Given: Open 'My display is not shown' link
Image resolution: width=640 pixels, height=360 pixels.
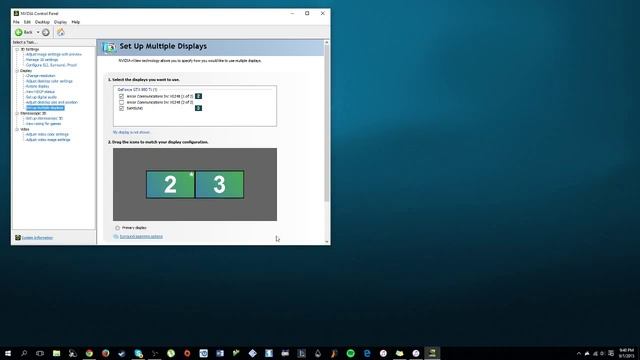Looking at the screenshot, I should click(x=131, y=132).
